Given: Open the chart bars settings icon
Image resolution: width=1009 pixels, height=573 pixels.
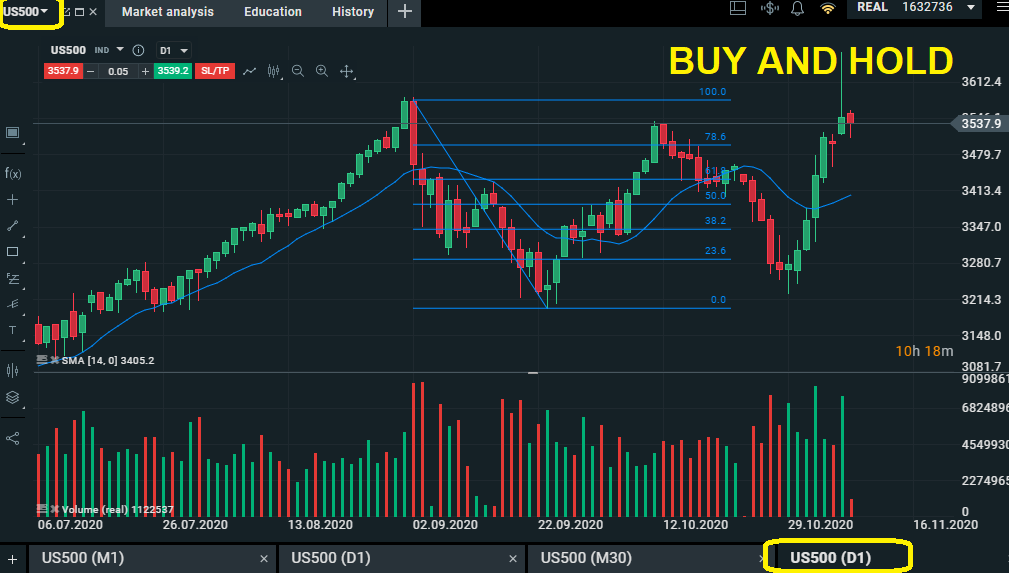Looking at the screenshot, I should (x=12, y=370).
